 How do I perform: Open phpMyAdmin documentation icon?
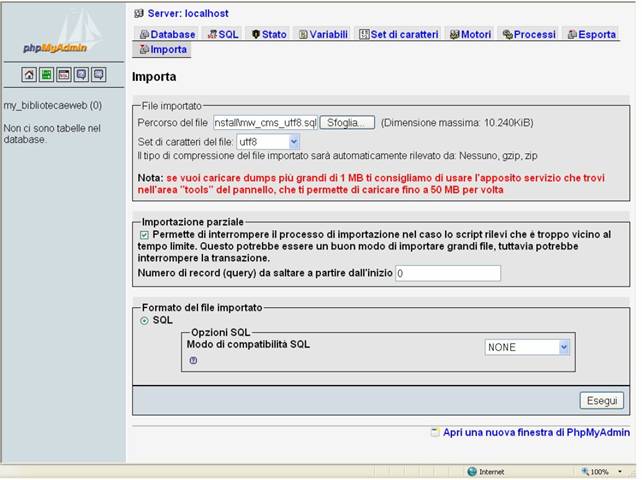pos(81,75)
